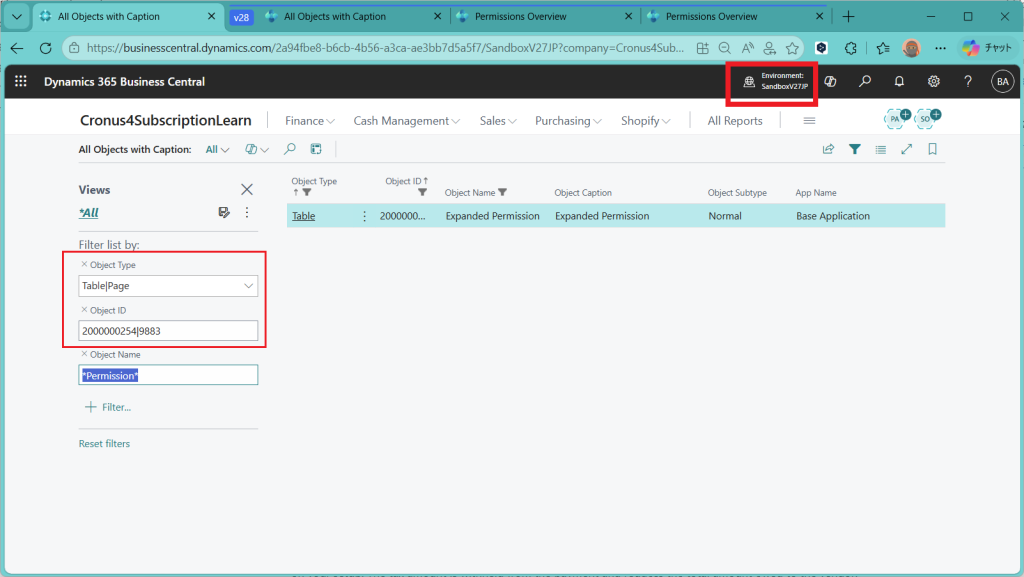1024x577 pixels.
Task: Open the Object Type dropdown
Action: coord(248,286)
